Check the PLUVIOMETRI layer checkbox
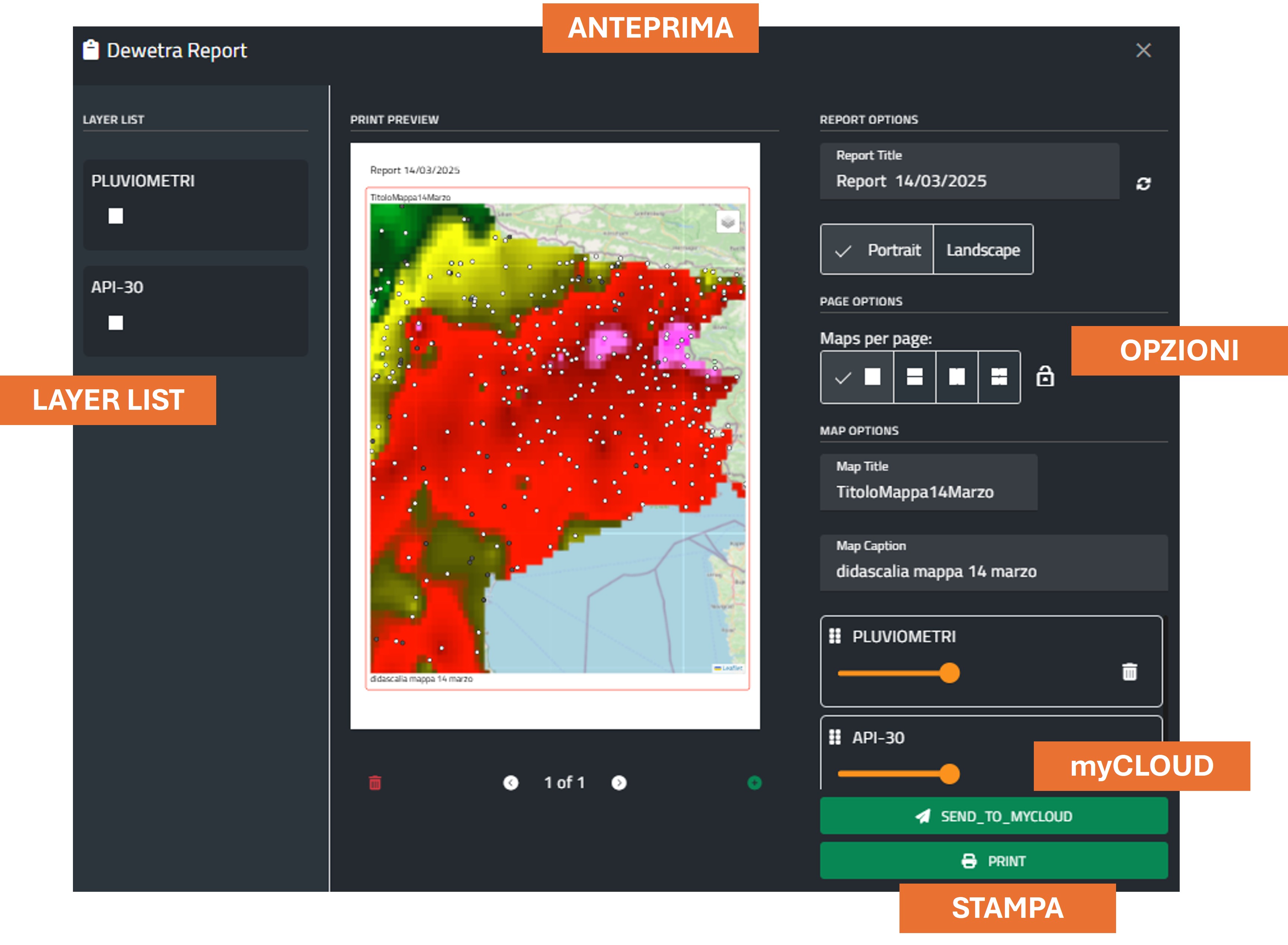Viewport: 1288px width, 945px height. pyautogui.click(x=116, y=216)
